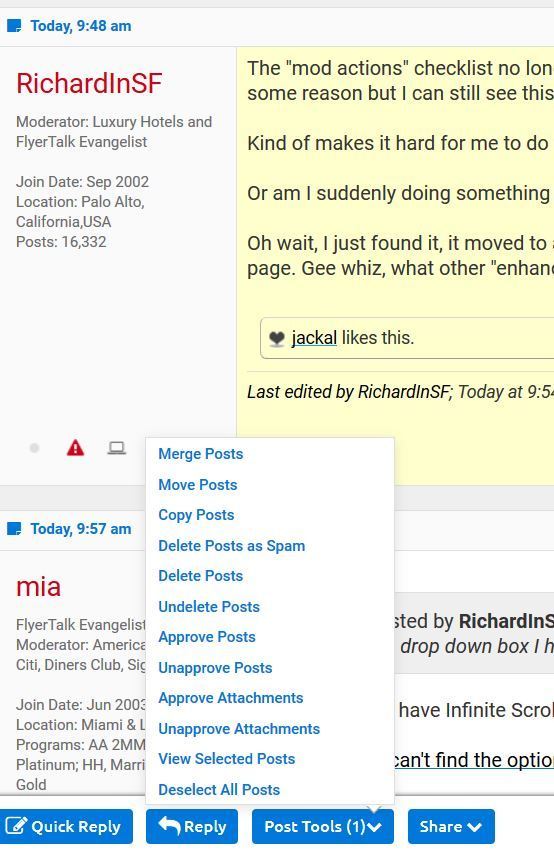This screenshot has width=554, height=851.
Task: Click the red warning report icon
Action: [x=75, y=448]
